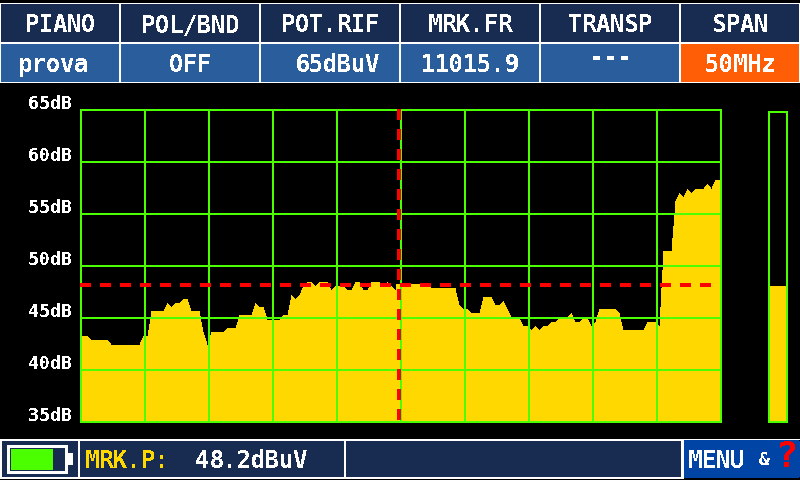Click the red vertical frequency marker line
The image size is (800, 480).
click(399, 265)
